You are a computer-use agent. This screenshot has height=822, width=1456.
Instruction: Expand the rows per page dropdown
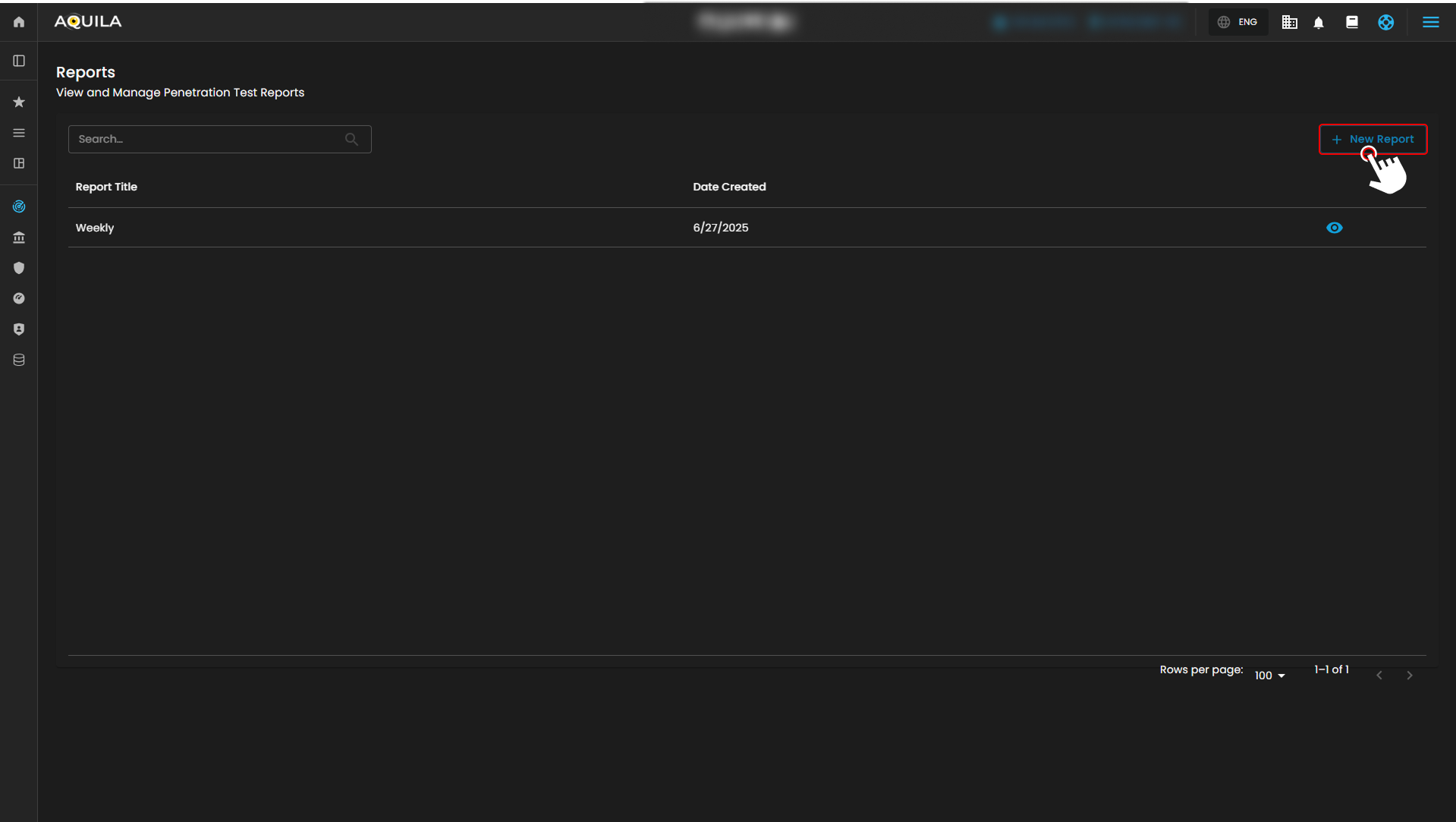click(x=1269, y=676)
